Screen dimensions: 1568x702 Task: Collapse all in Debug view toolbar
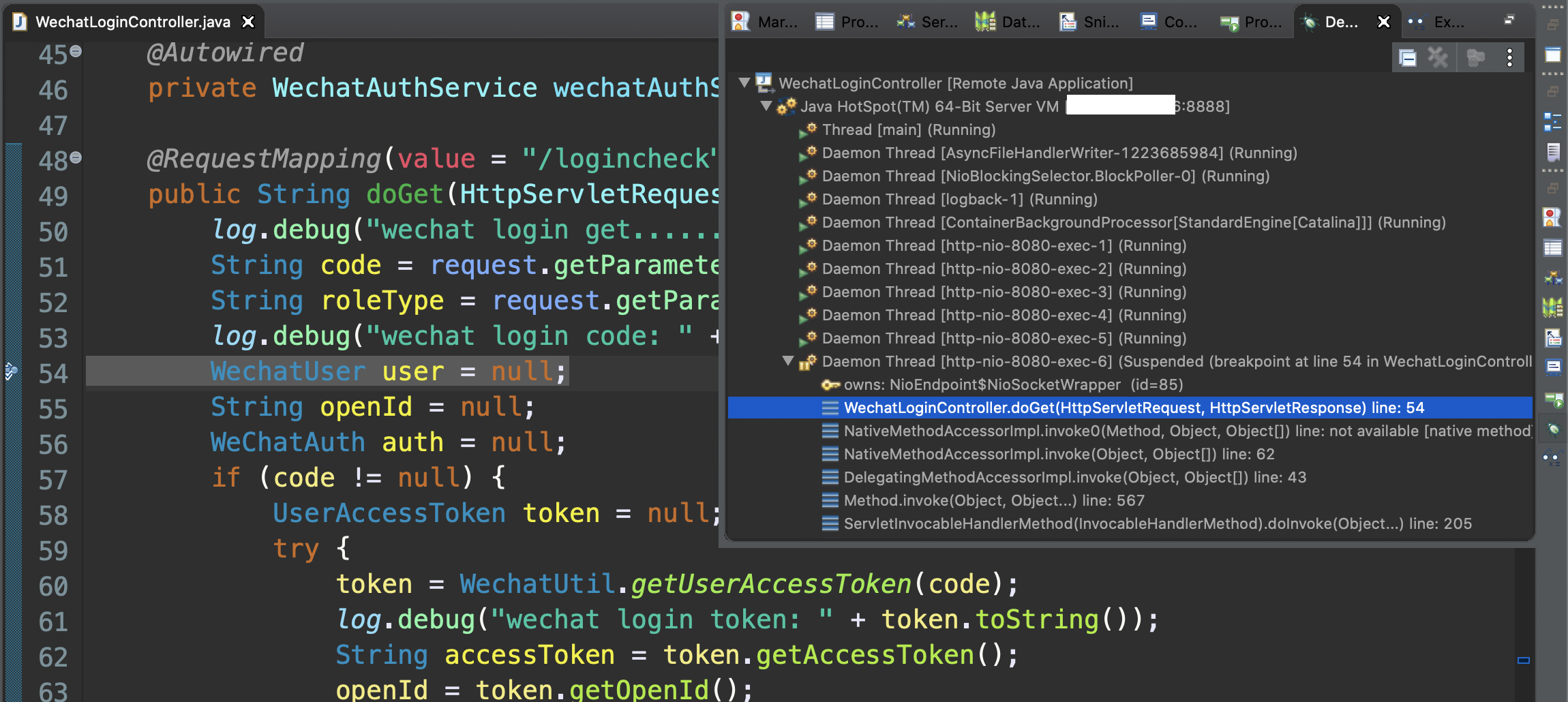coord(1408,57)
